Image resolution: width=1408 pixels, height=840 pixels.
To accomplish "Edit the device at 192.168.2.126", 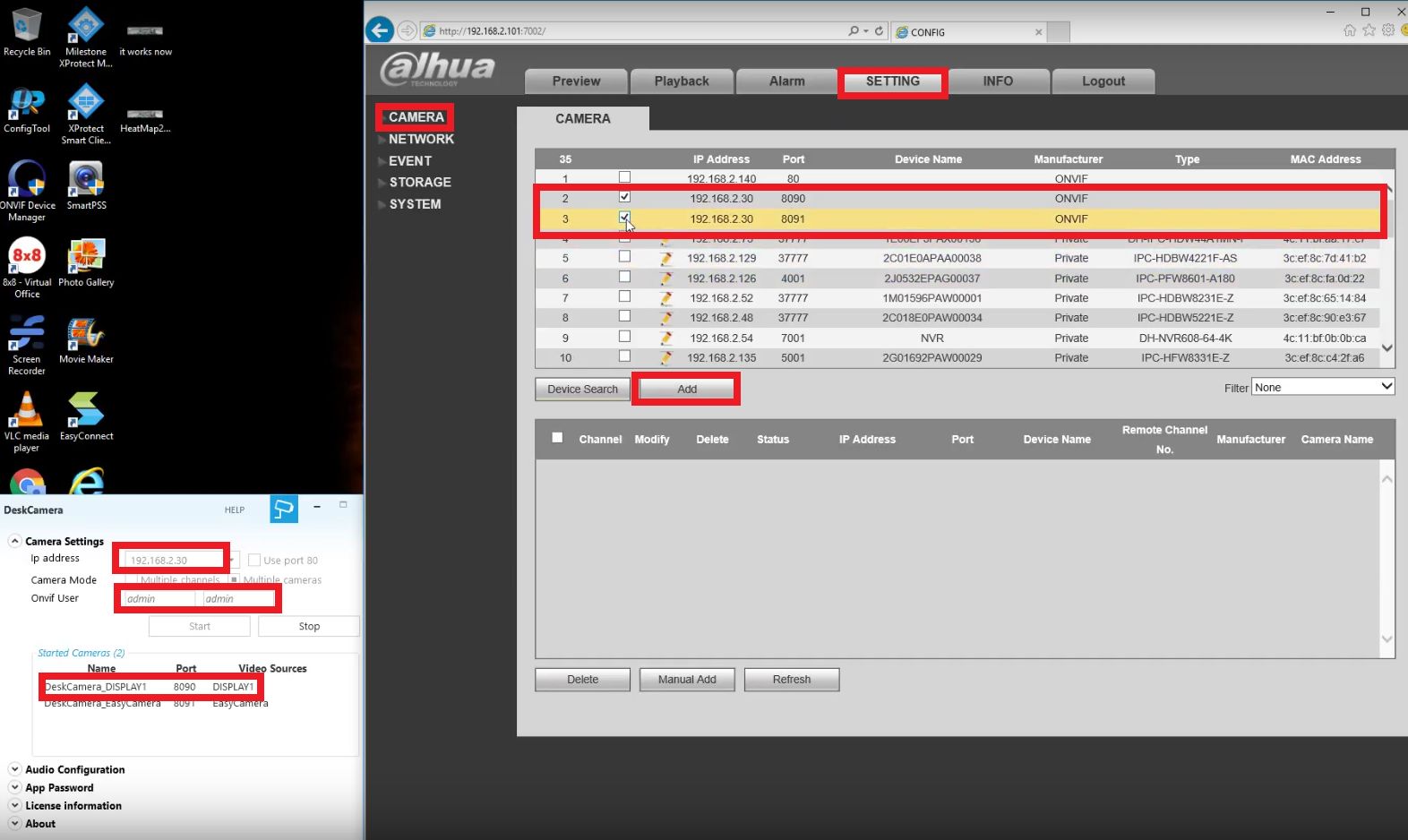I will (x=665, y=279).
